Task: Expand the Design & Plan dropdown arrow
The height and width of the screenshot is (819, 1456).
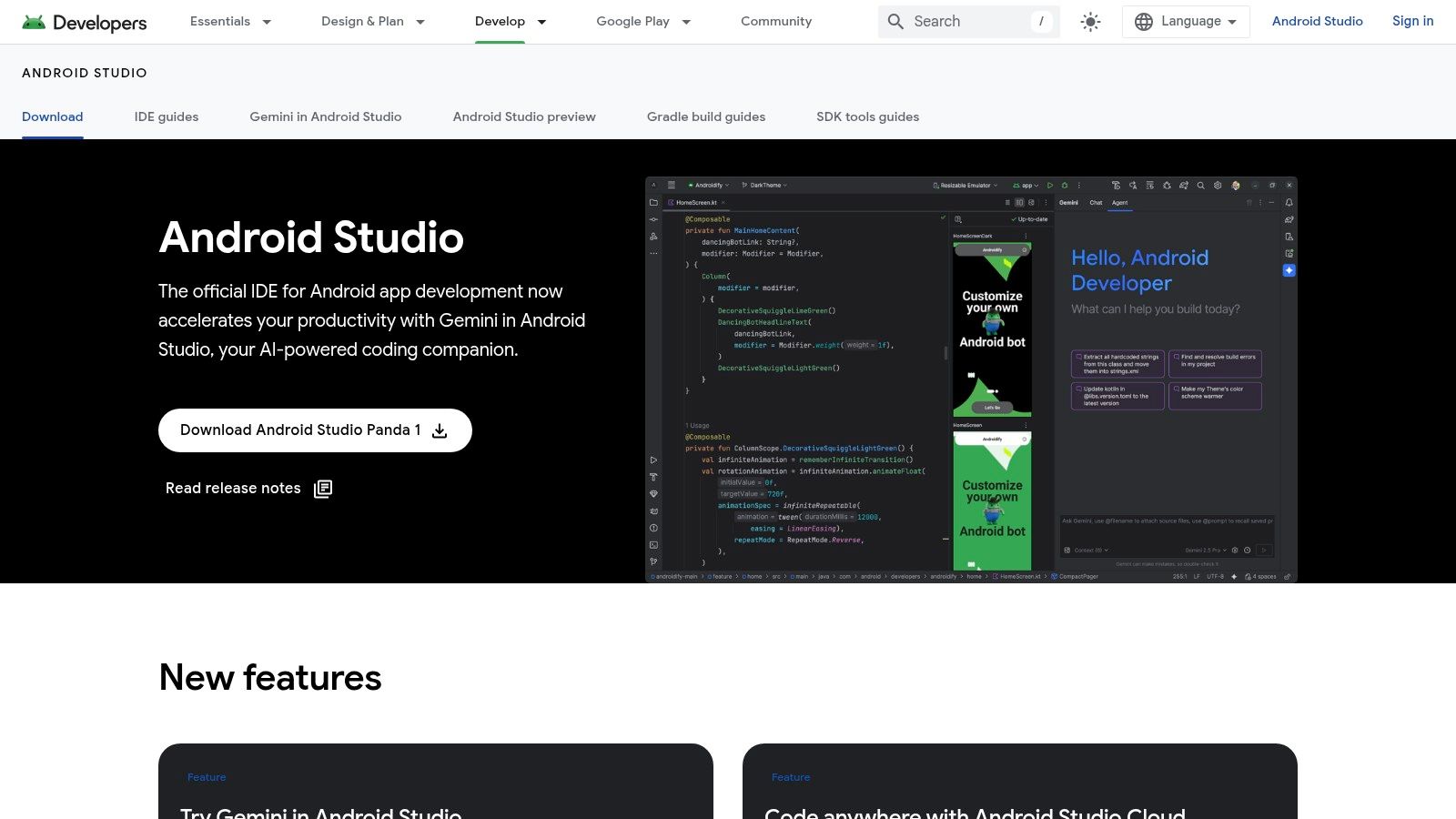Action: click(420, 22)
